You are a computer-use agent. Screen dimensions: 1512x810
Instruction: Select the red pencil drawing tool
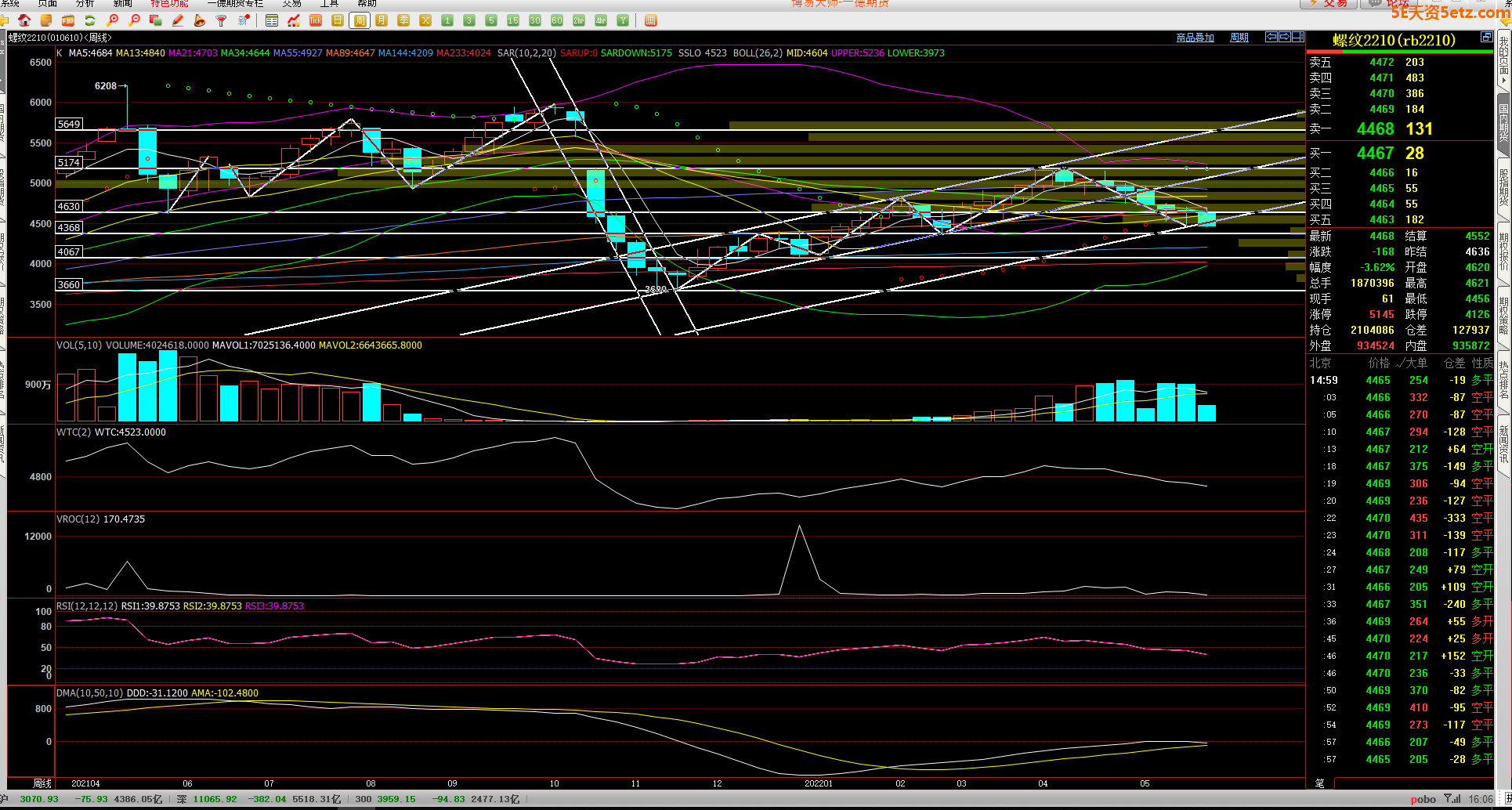pos(178,20)
